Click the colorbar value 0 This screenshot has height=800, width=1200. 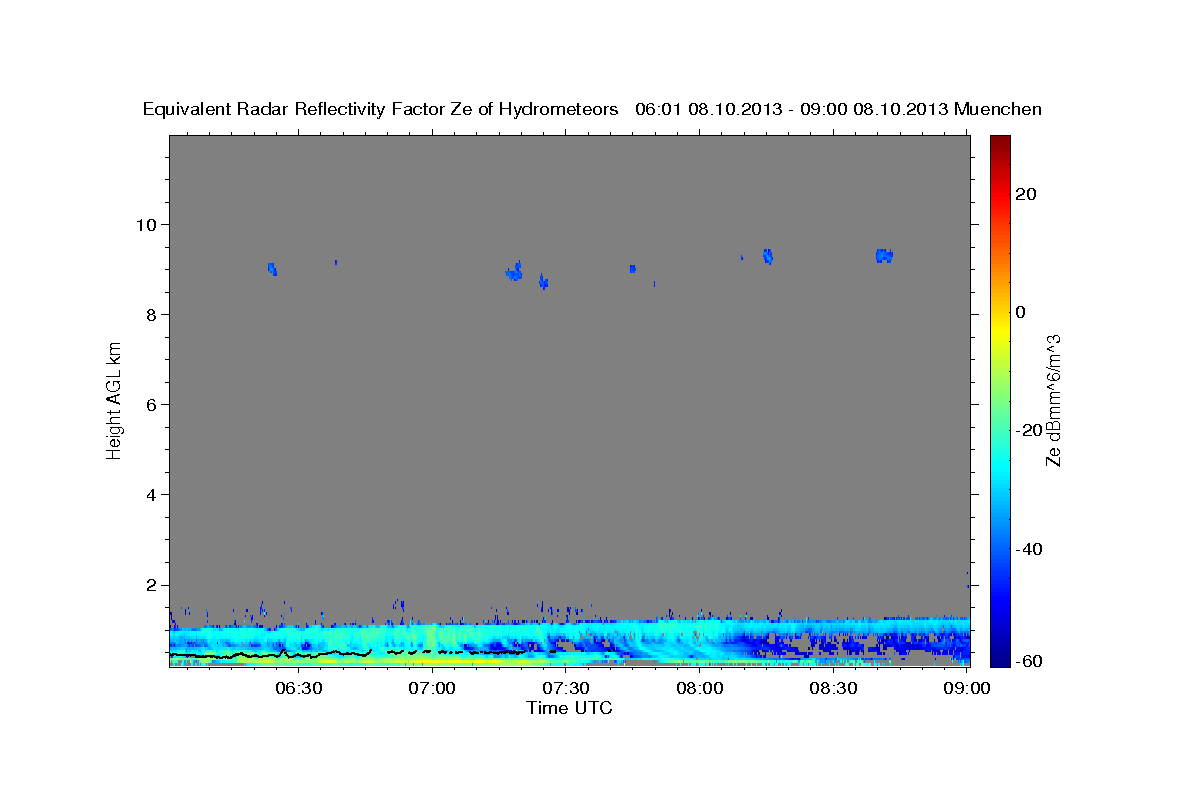pyautogui.click(x=1020, y=312)
